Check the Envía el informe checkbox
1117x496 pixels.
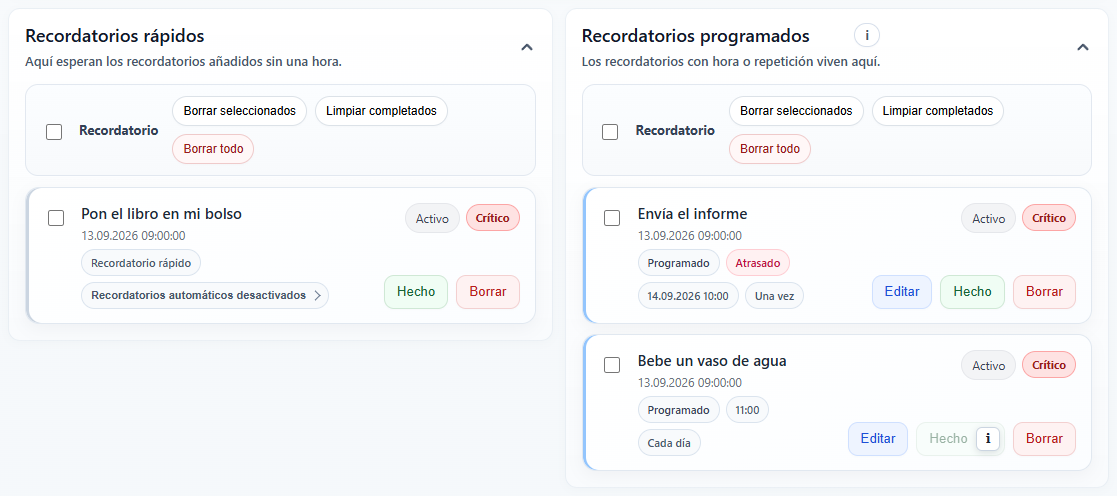tap(612, 218)
